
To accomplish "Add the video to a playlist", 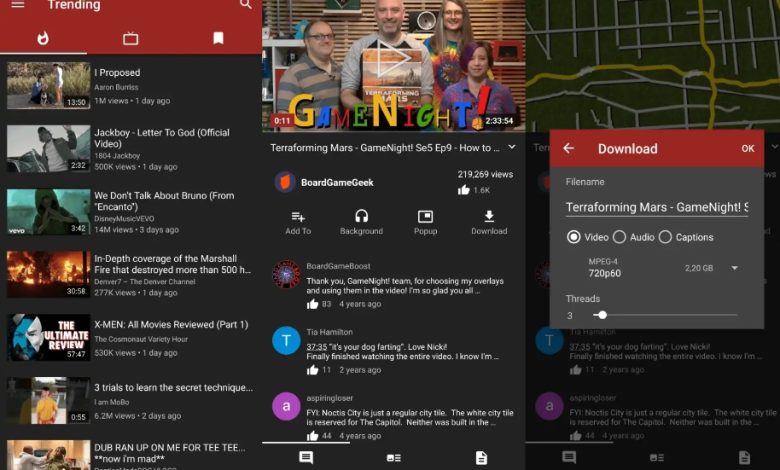I will (x=298, y=222).
